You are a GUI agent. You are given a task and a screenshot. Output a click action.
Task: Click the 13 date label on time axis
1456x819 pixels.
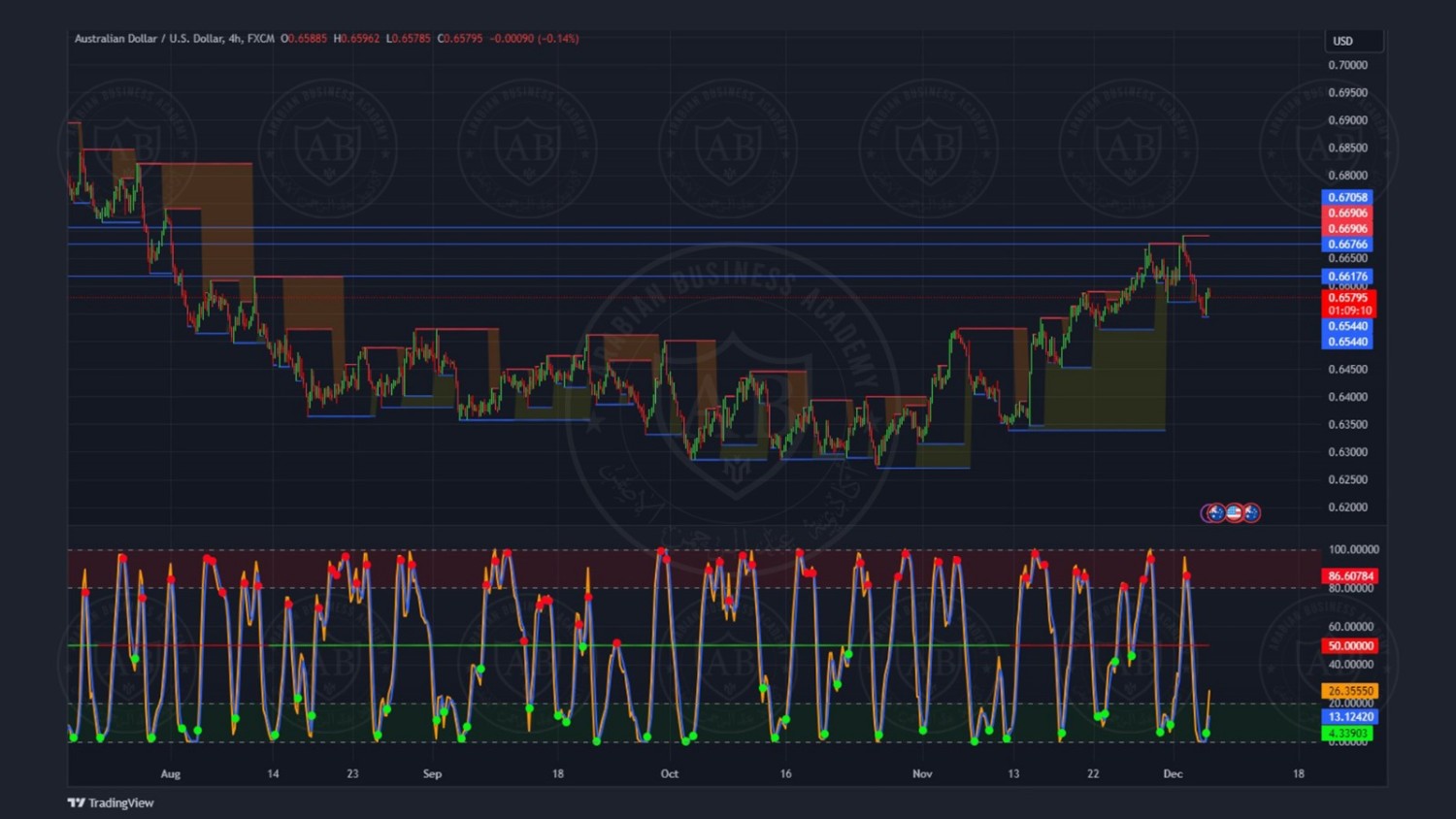pos(1013,774)
